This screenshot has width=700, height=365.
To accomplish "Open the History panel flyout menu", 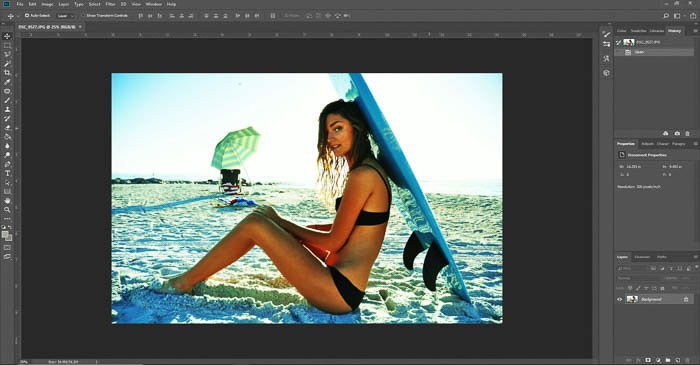I will (x=695, y=31).
